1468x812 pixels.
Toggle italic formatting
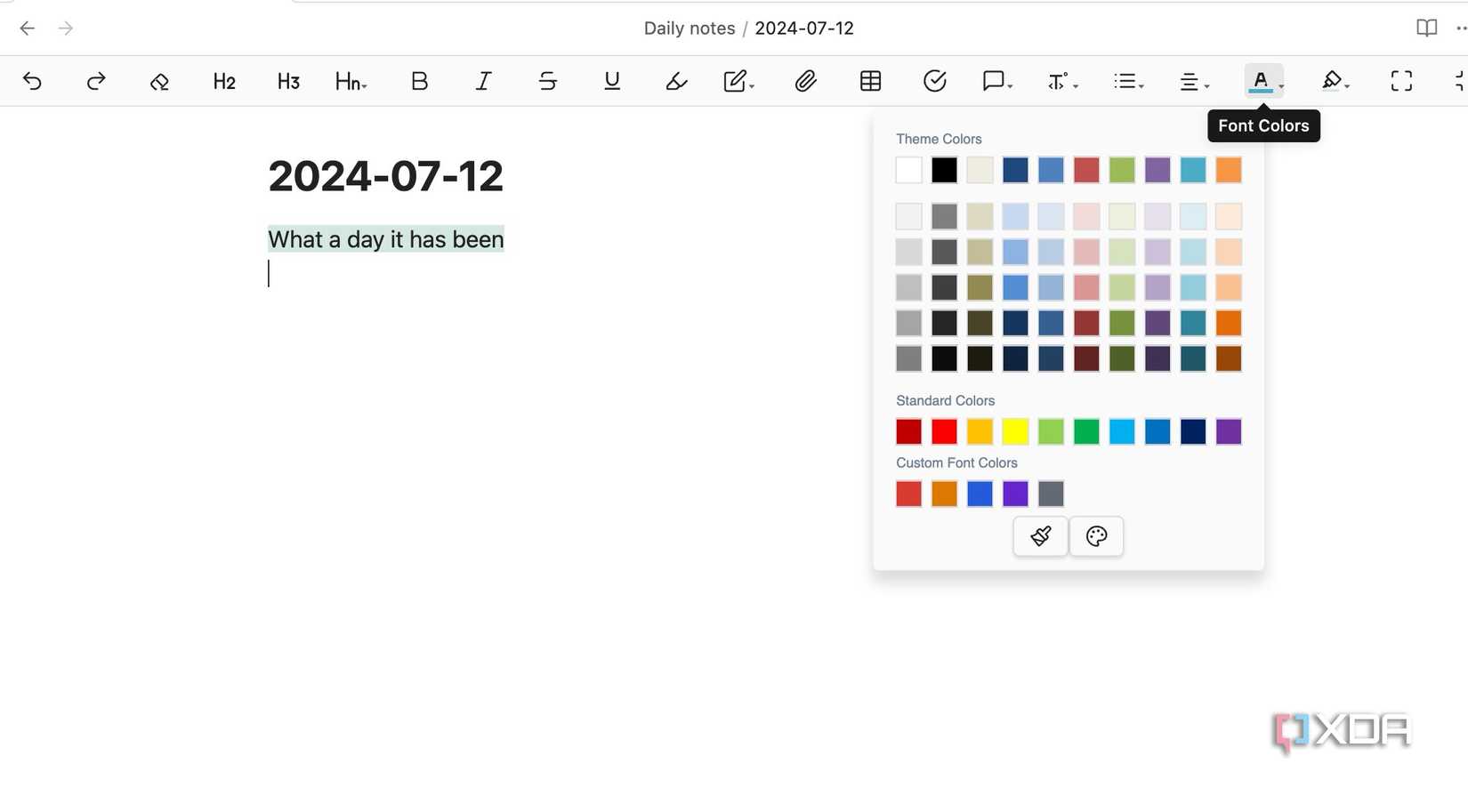click(483, 81)
